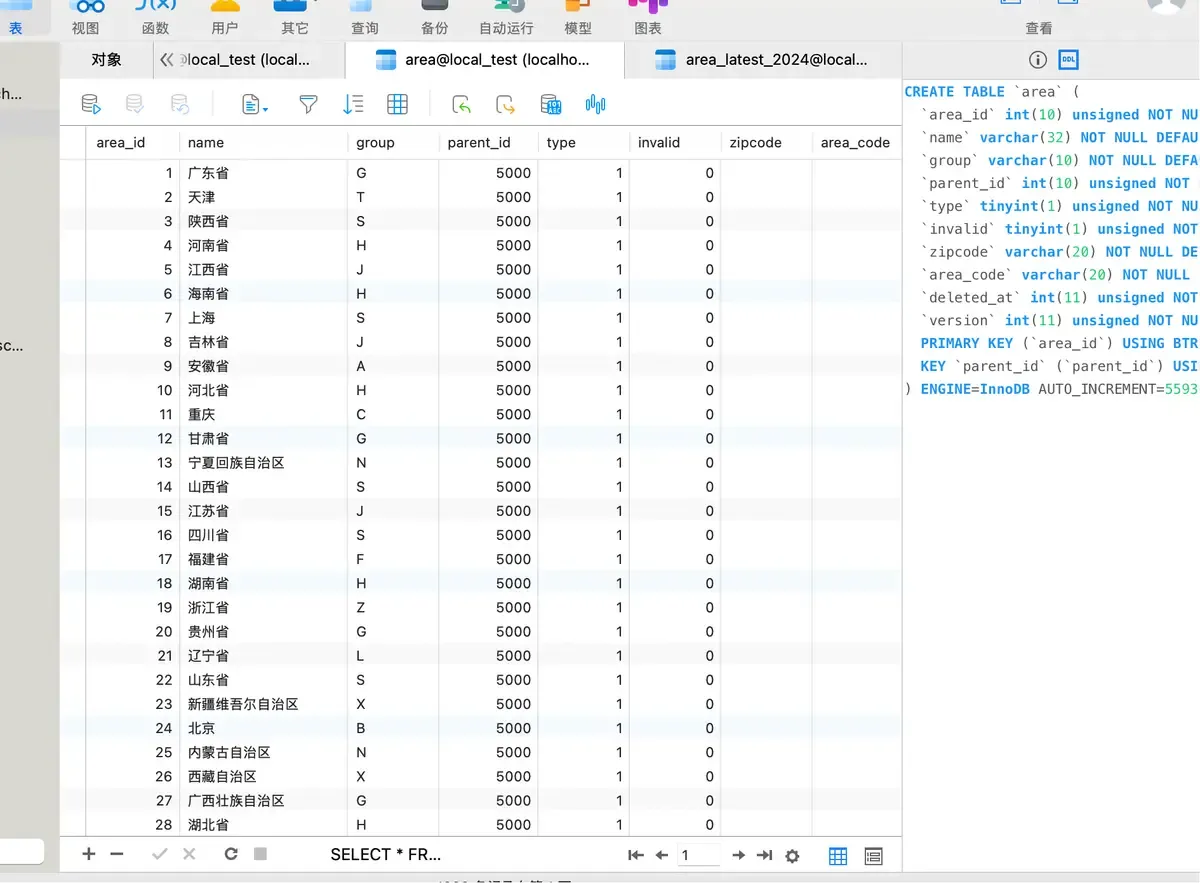Click the area_code column header

point(855,142)
